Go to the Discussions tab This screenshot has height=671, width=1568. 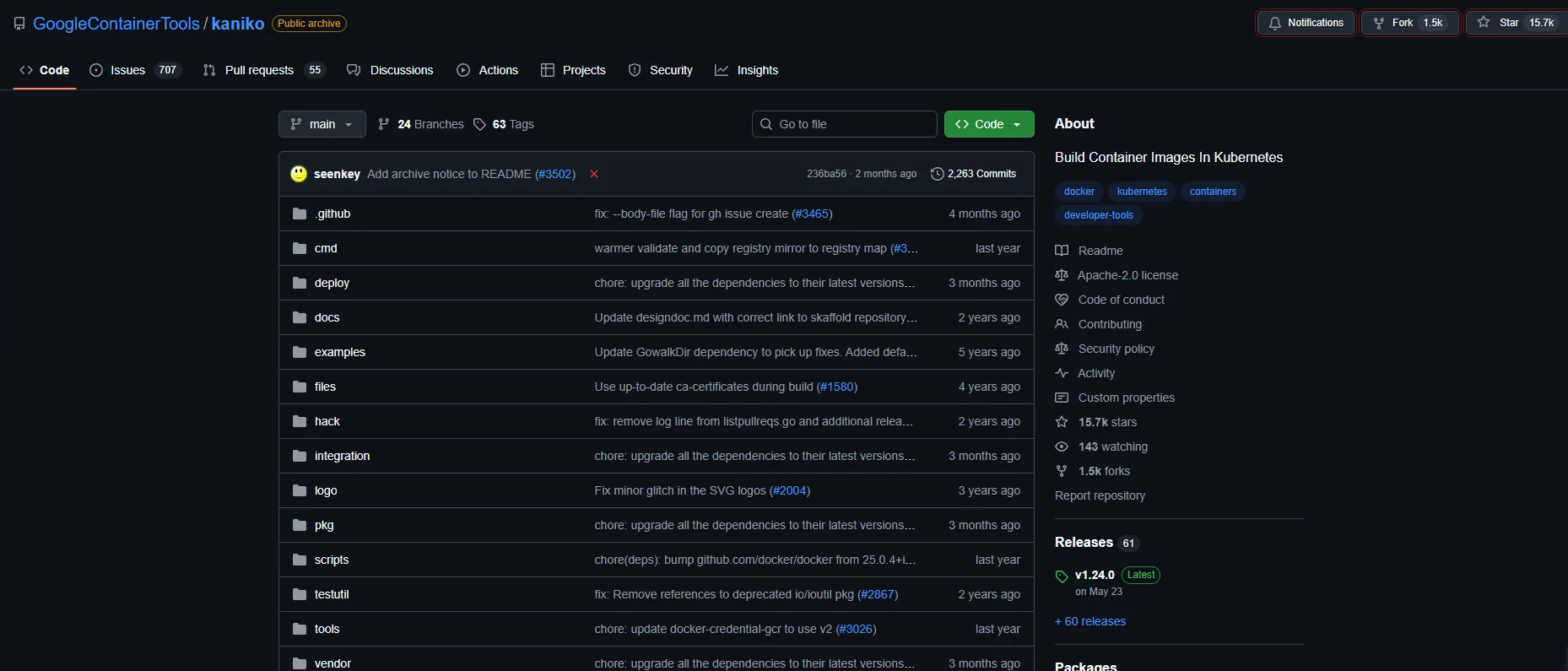[390, 70]
